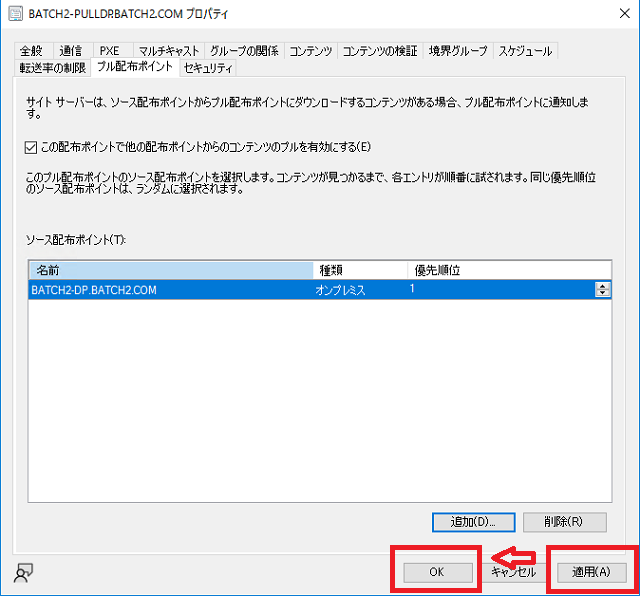Select the マルチキャスト tab
The height and width of the screenshot is (596, 640).
point(168,51)
